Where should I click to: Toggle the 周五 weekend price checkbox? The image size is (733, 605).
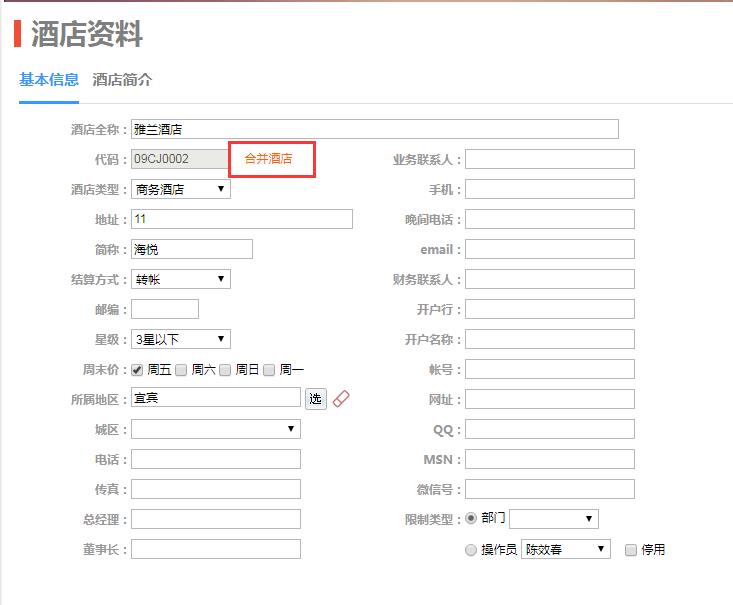pyautogui.click(x=137, y=369)
